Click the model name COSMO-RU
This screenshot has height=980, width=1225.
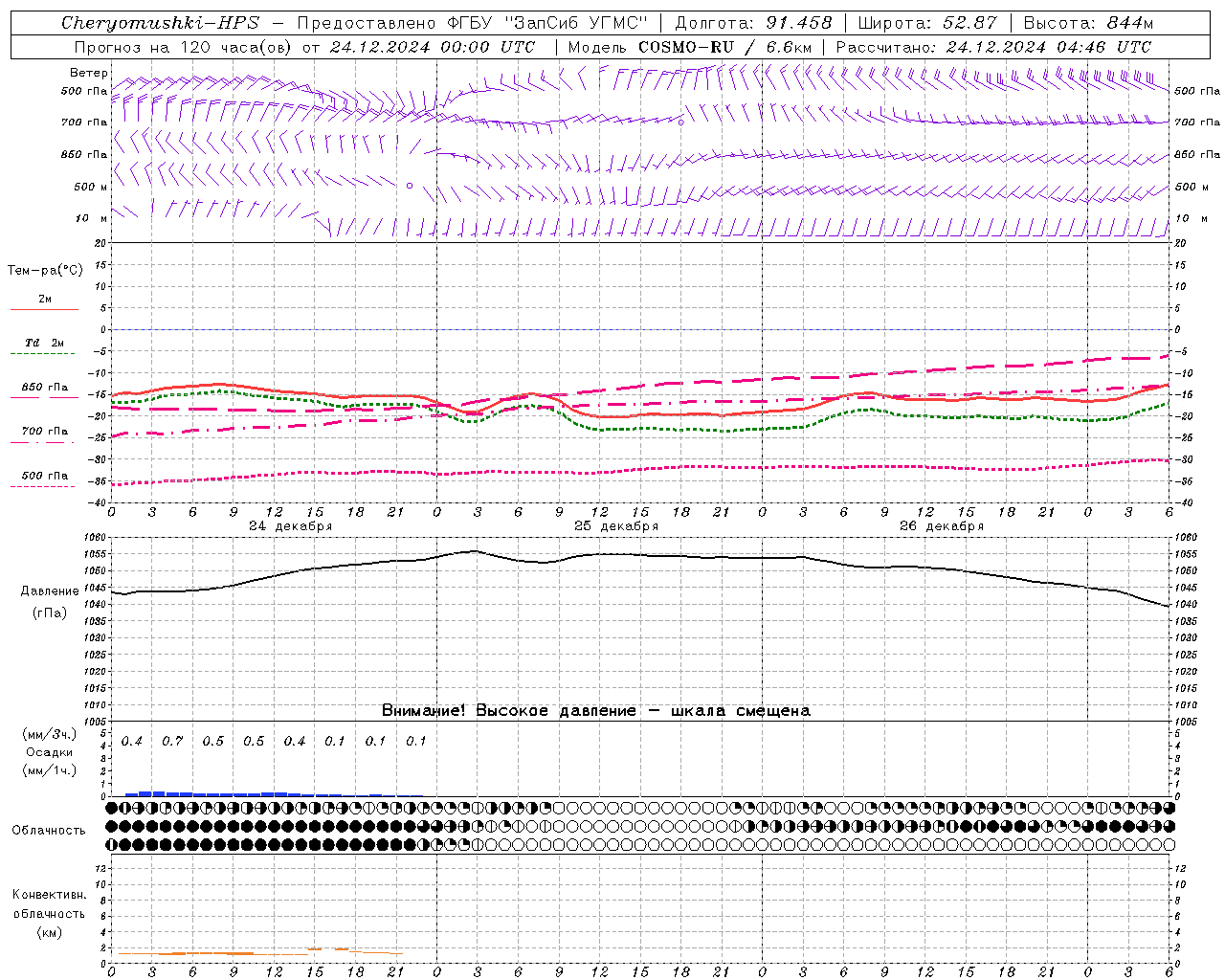click(x=685, y=47)
